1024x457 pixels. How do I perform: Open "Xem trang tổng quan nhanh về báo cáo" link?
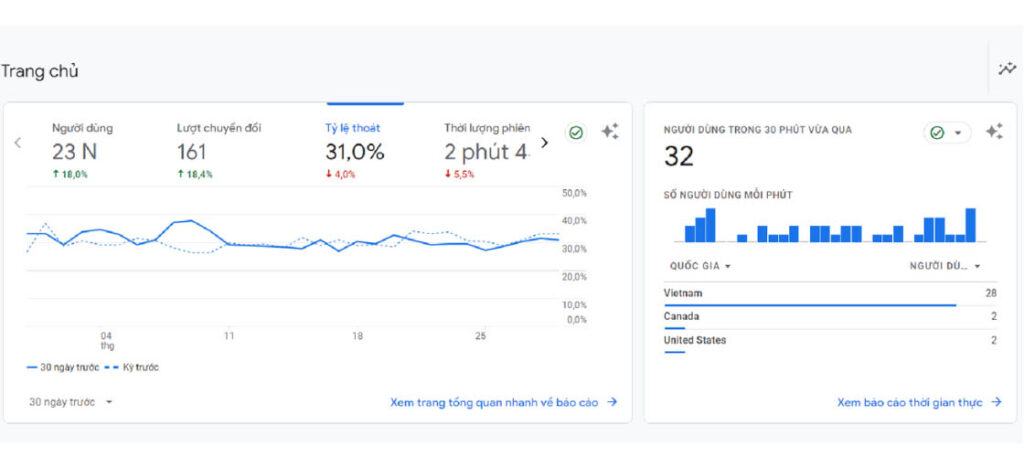503,402
